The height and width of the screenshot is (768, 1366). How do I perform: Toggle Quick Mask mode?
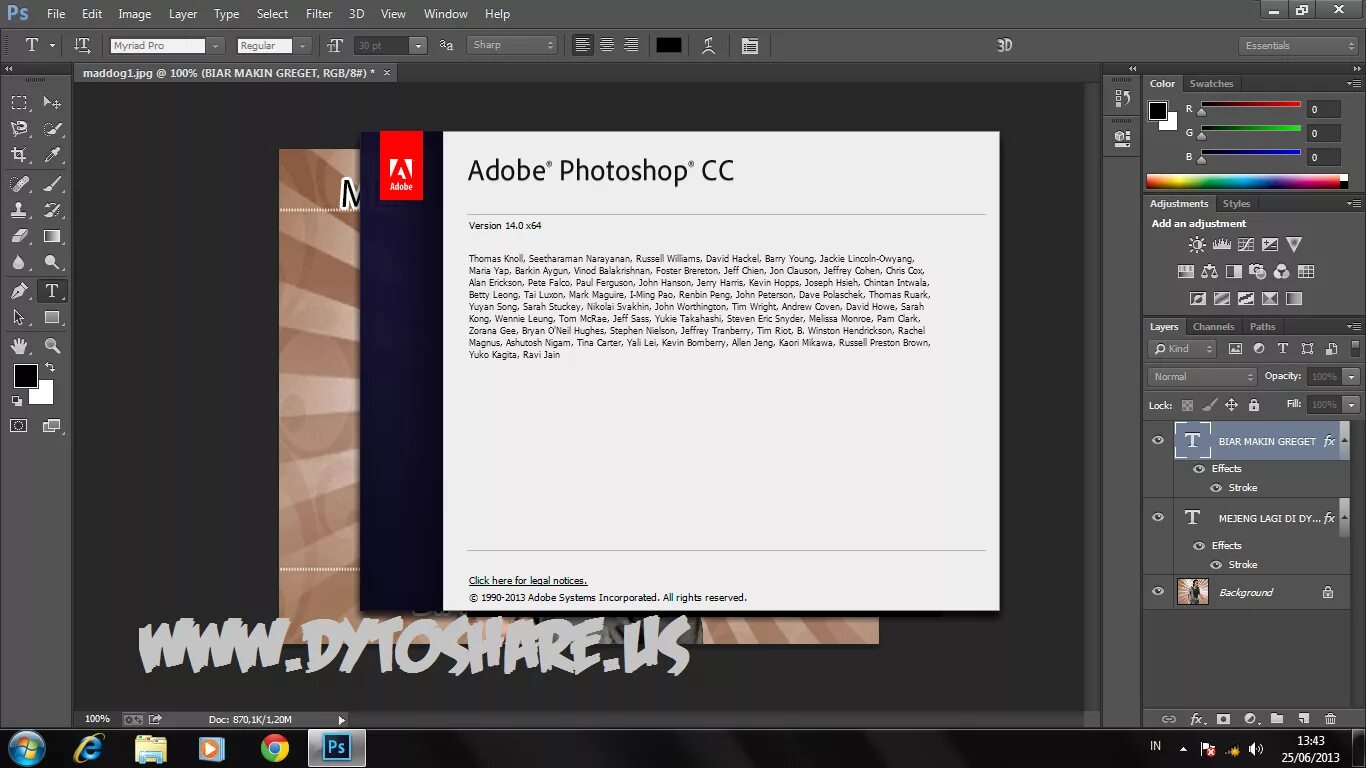pos(19,425)
